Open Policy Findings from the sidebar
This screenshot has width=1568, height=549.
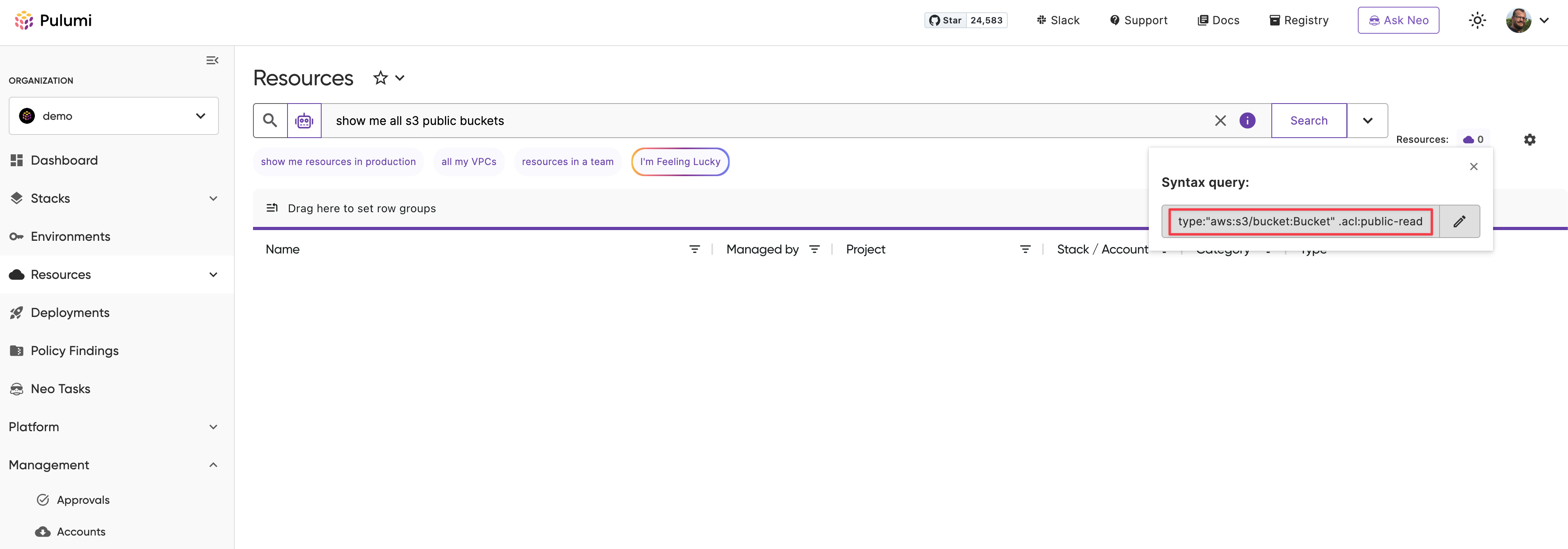[x=74, y=351]
